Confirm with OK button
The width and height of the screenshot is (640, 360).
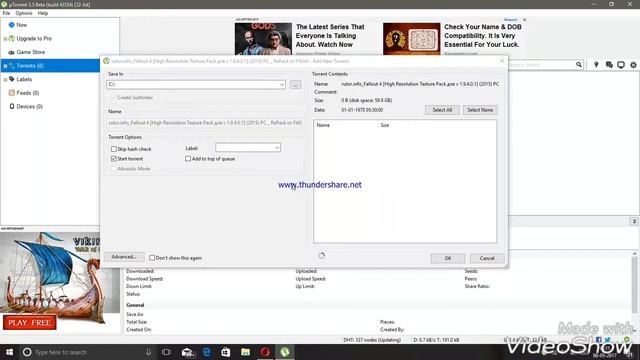(x=448, y=258)
